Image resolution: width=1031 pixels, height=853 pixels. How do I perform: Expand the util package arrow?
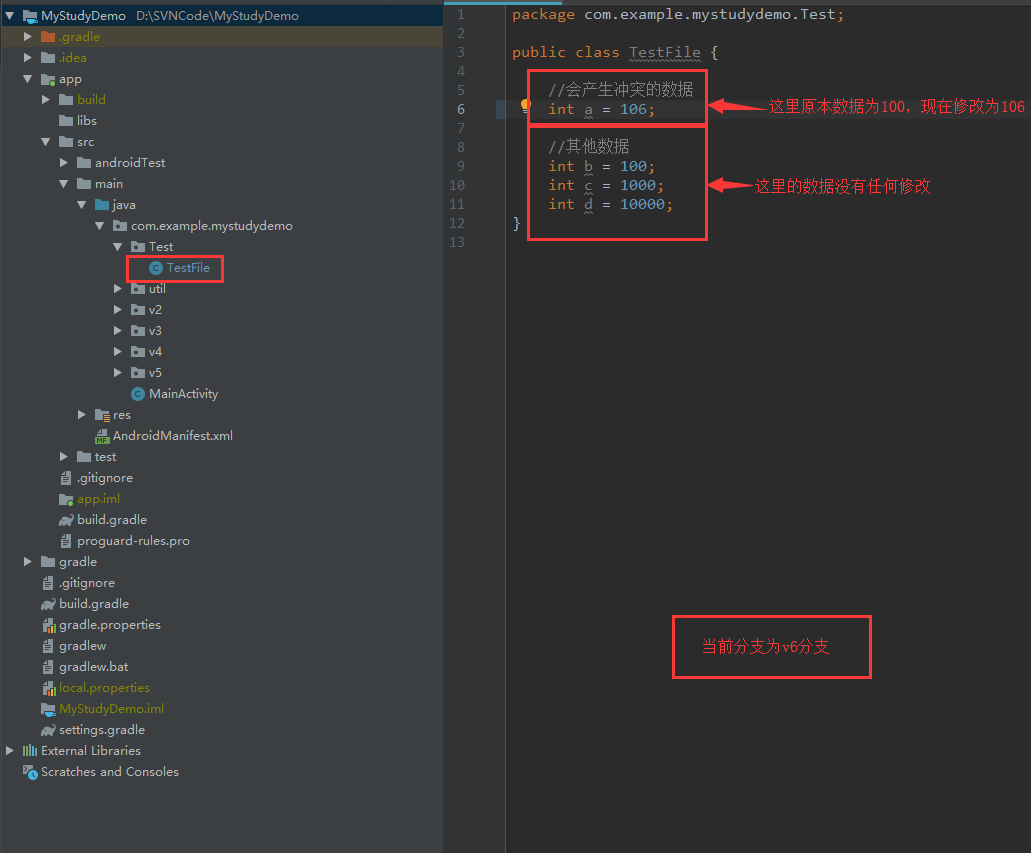117,289
